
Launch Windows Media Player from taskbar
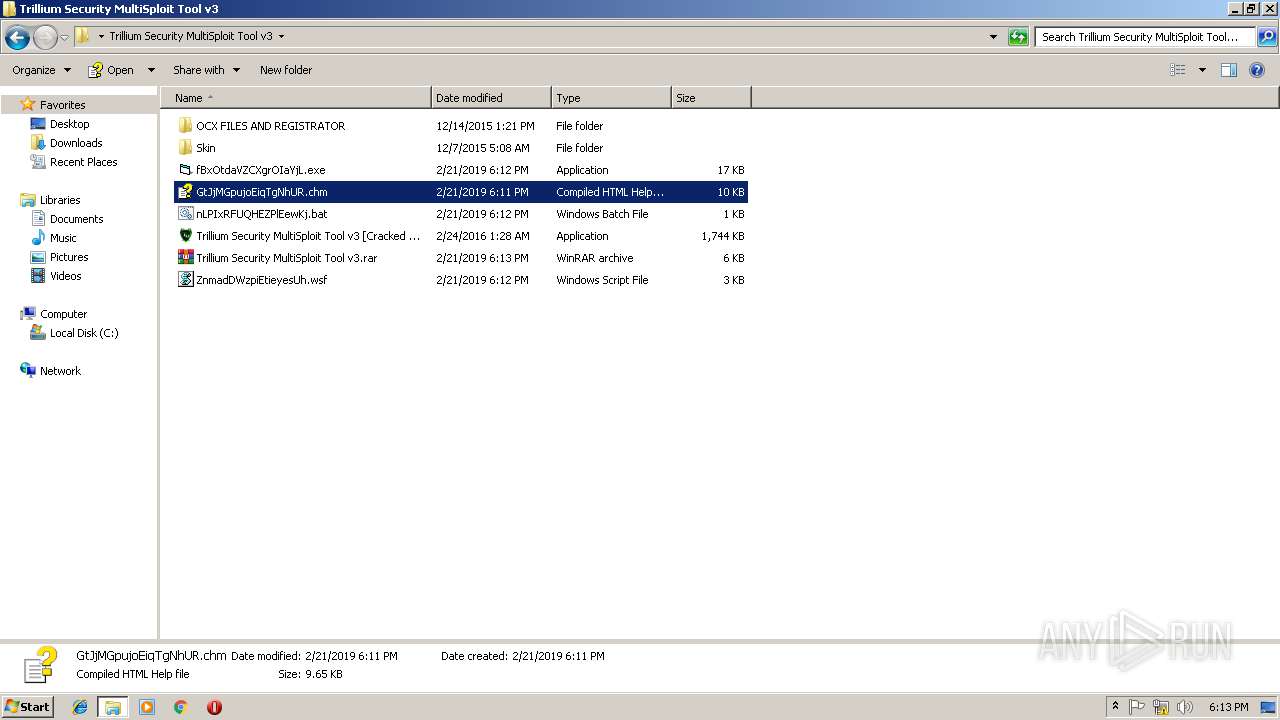click(147, 707)
